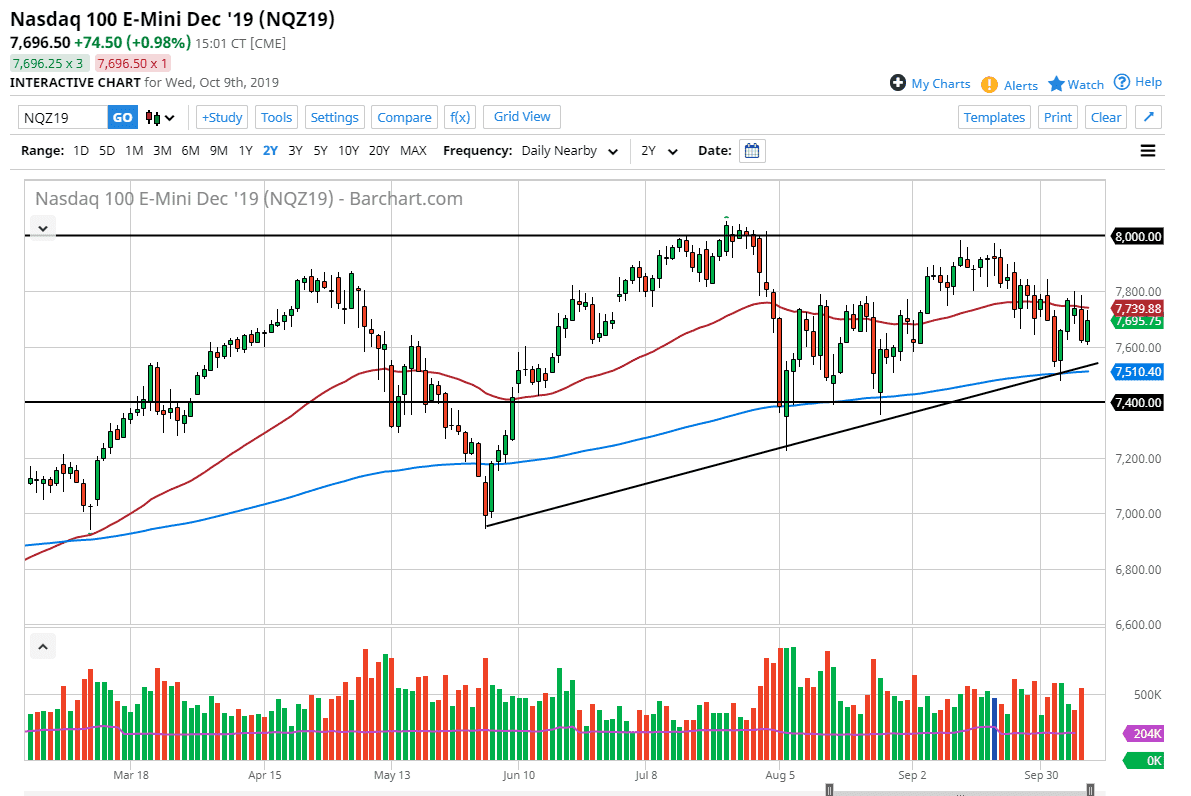
Task: Open chart Settings
Action: tap(334, 117)
